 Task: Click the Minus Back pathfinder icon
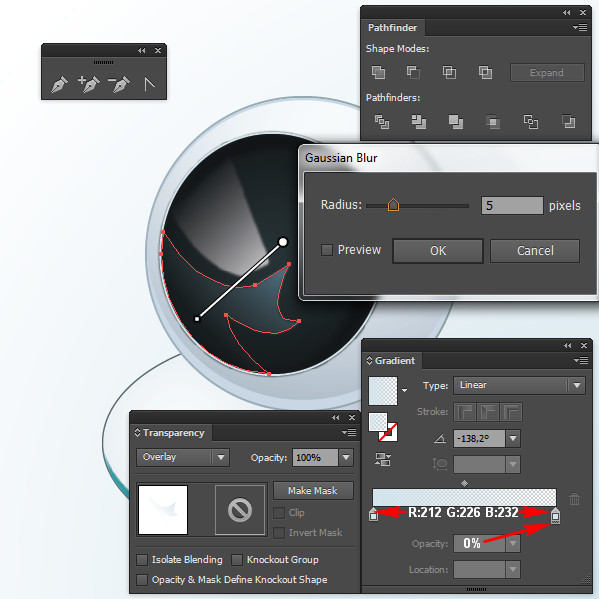(x=569, y=122)
